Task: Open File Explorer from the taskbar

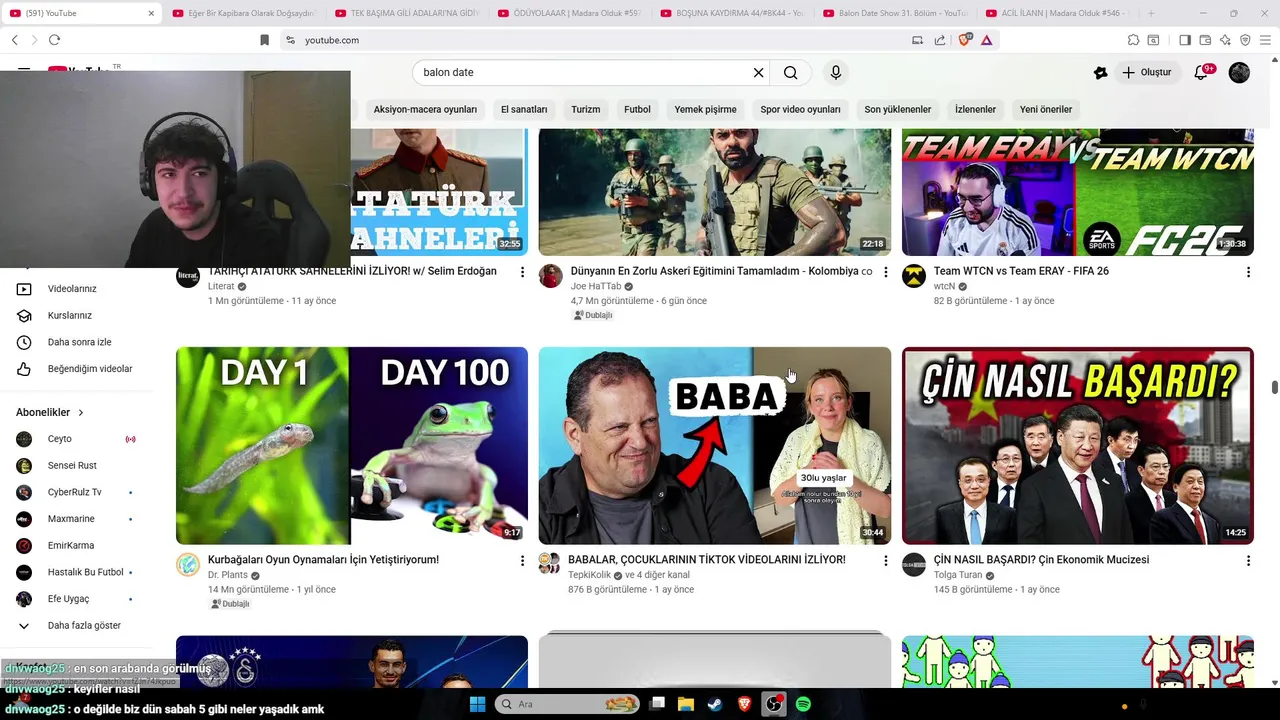Action: 686,704
